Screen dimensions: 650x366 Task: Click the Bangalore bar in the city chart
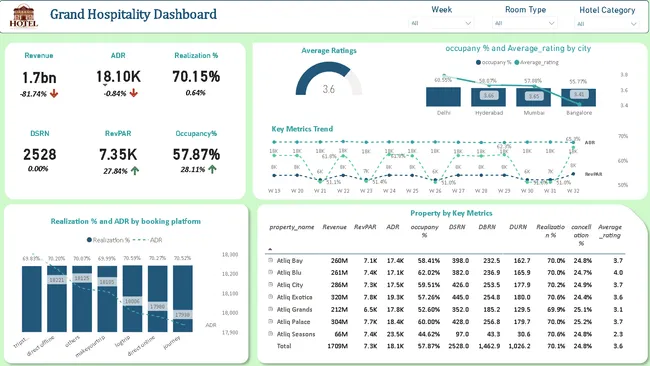[579, 97]
